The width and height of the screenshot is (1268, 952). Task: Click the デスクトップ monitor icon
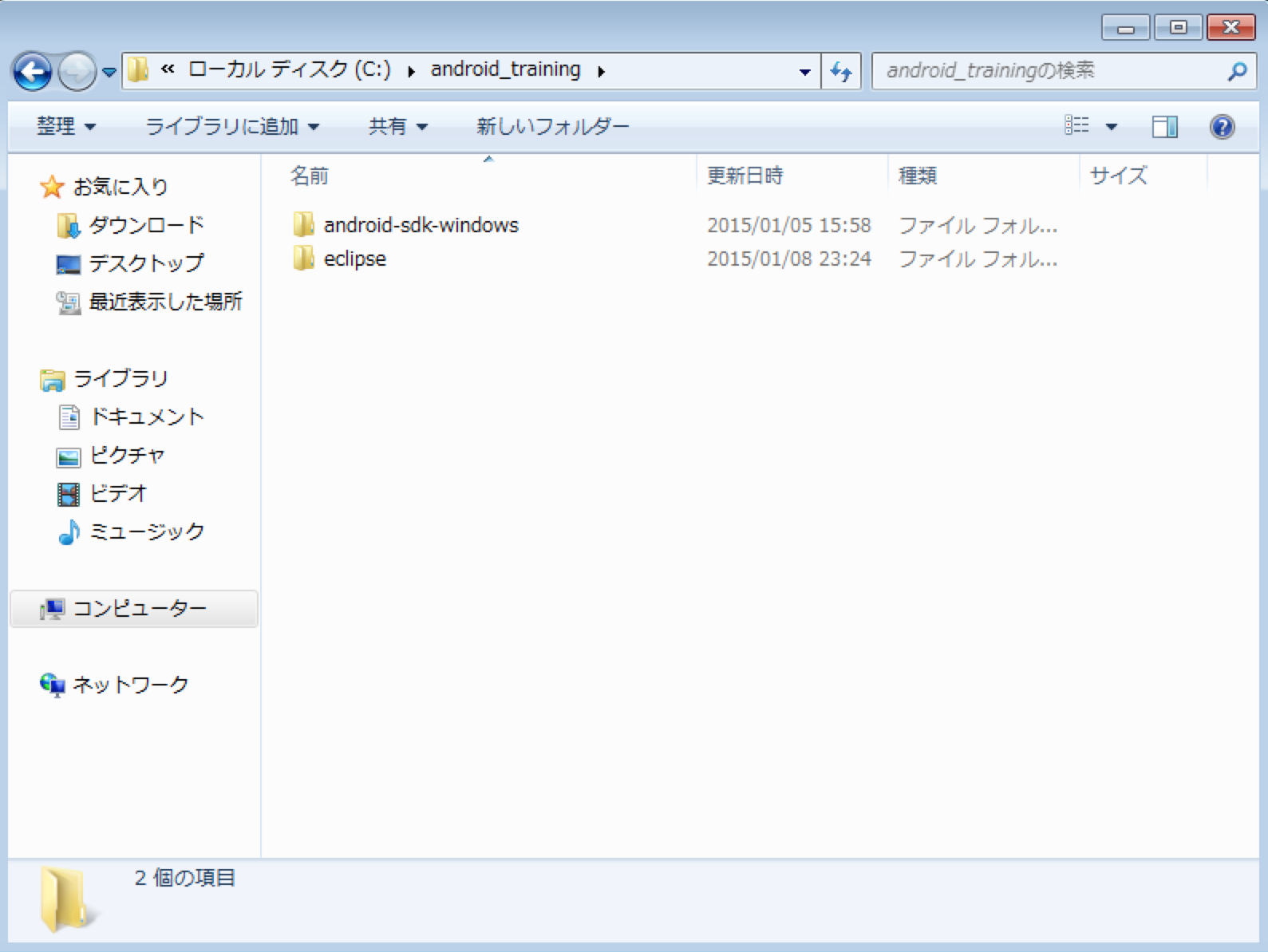[x=69, y=264]
